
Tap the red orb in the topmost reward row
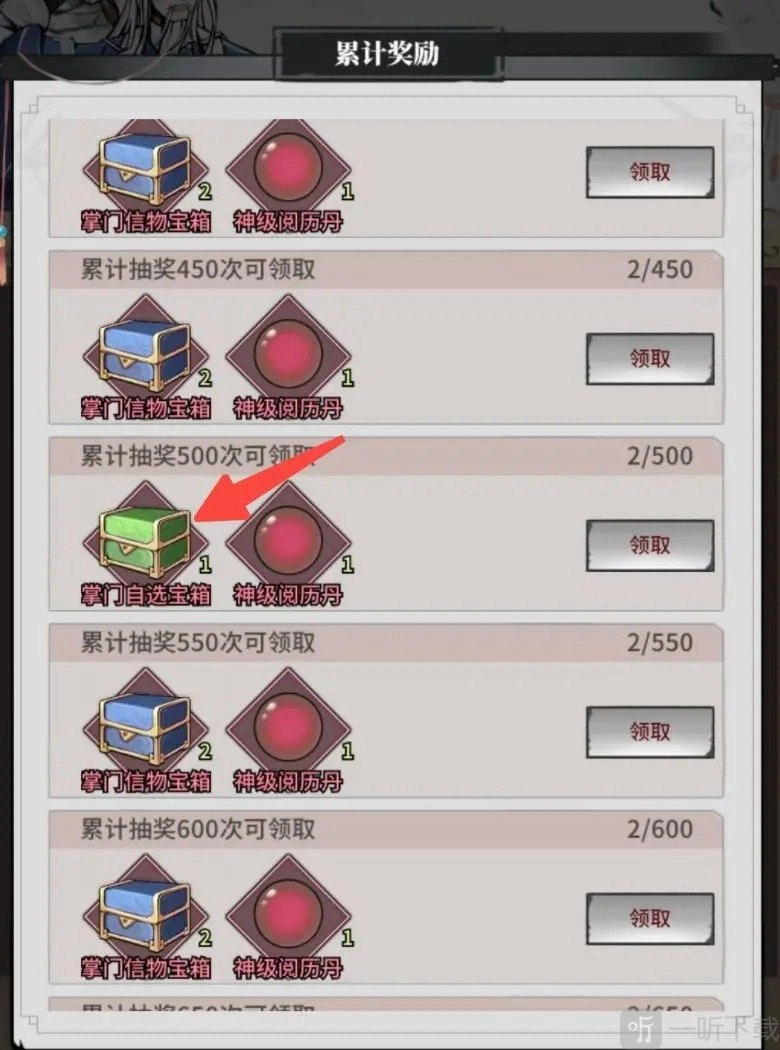[289, 169]
